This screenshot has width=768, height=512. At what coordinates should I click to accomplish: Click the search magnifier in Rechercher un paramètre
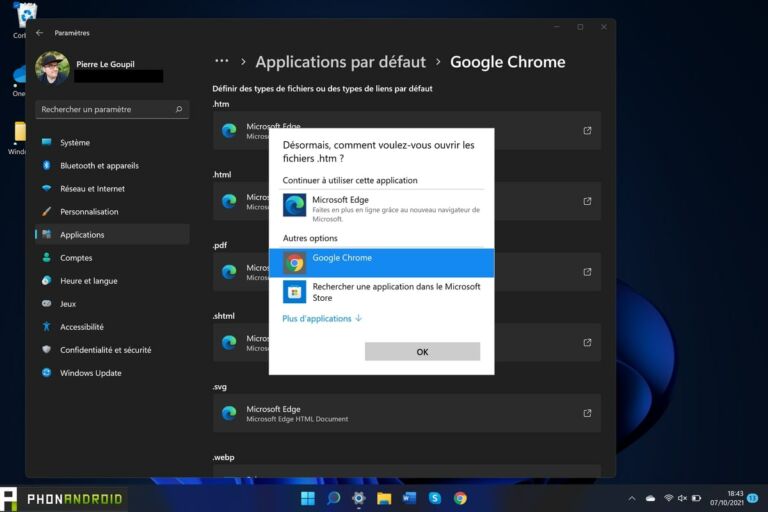179,109
